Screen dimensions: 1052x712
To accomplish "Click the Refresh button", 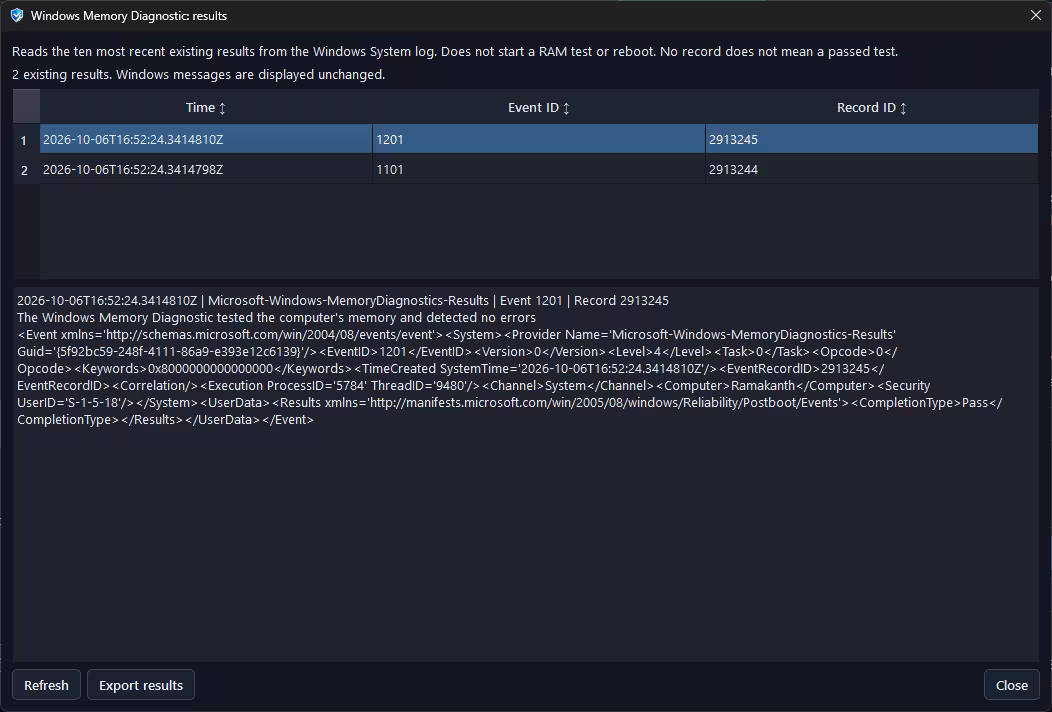I will coord(46,684).
